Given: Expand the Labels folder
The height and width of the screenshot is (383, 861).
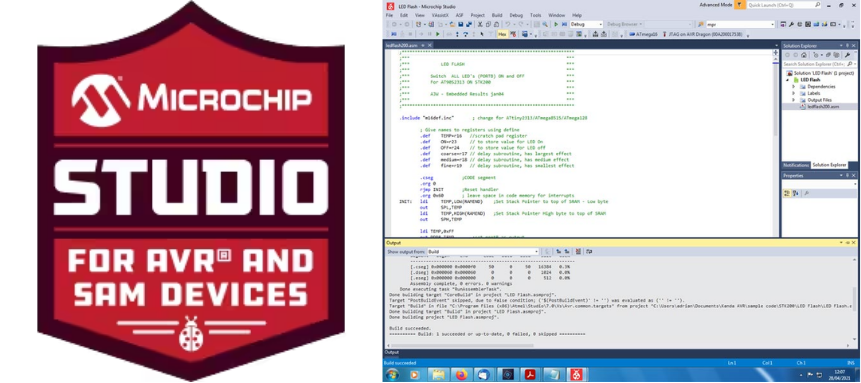Looking at the screenshot, I should (x=793, y=93).
